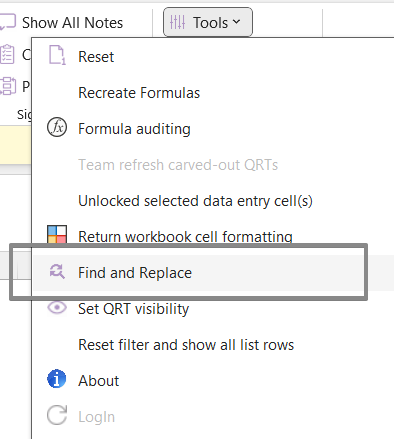Image resolution: width=394 pixels, height=439 pixels.
Task: Click Team refresh carved-out QRTs entry
Action: pos(178,165)
